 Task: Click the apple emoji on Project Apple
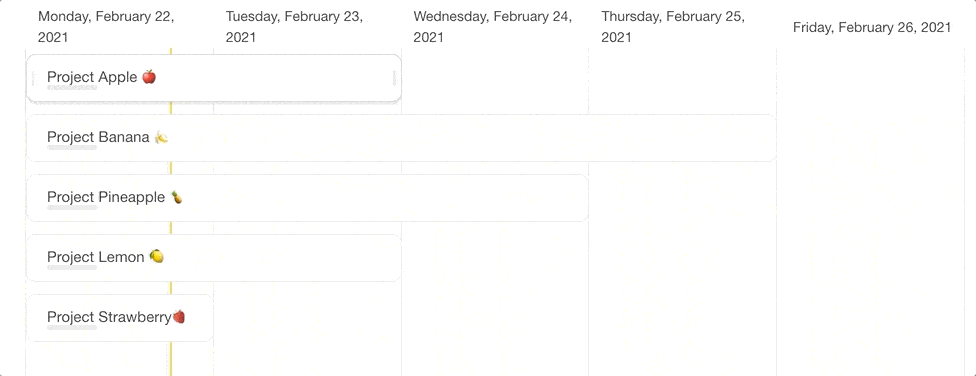(149, 77)
